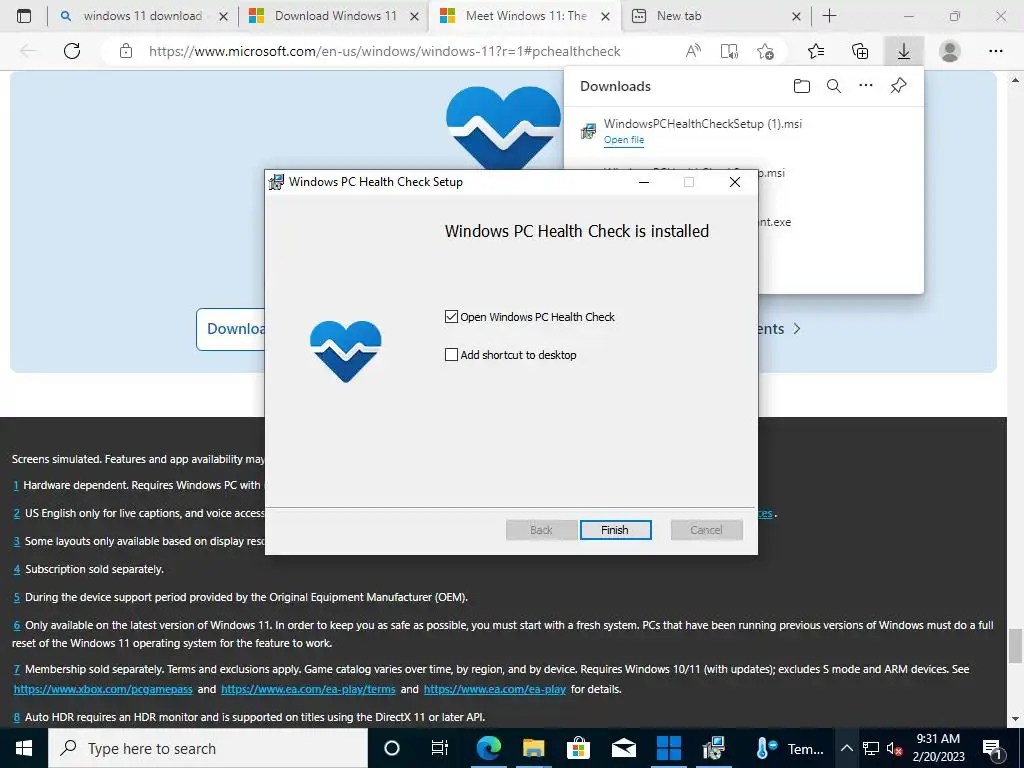This screenshot has width=1024, height=768.
Task: Close the 'New tab' browser tab
Action: point(796,17)
